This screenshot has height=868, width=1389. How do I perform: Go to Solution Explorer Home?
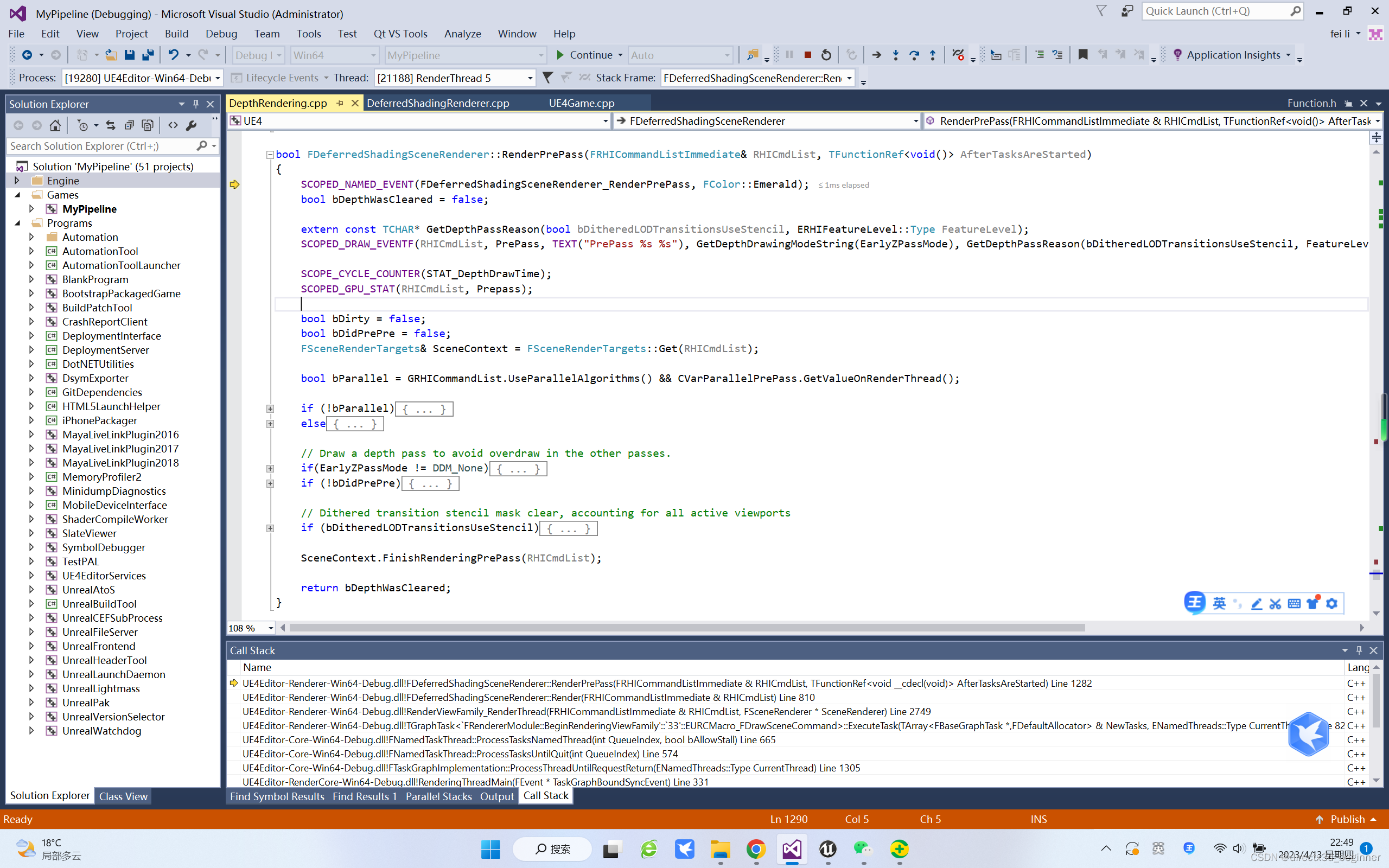coord(55,125)
